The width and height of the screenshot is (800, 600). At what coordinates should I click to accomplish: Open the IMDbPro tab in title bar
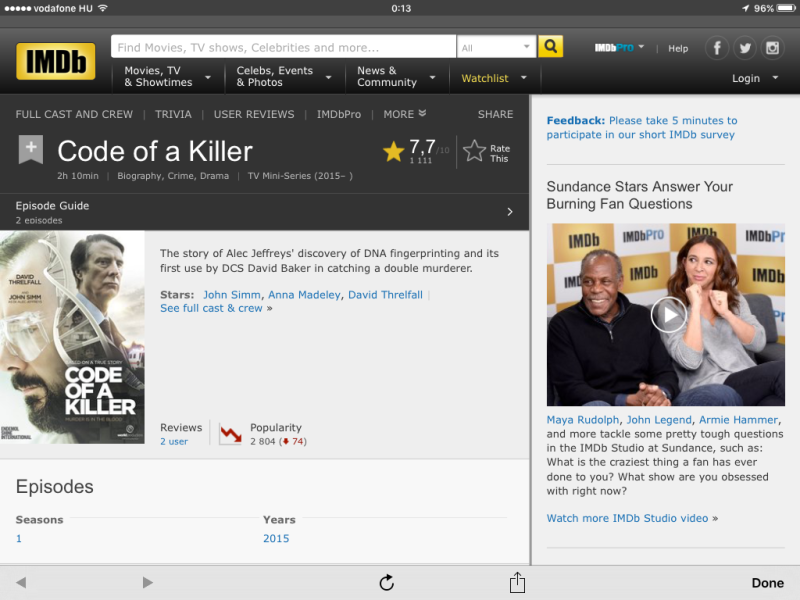coord(338,114)
